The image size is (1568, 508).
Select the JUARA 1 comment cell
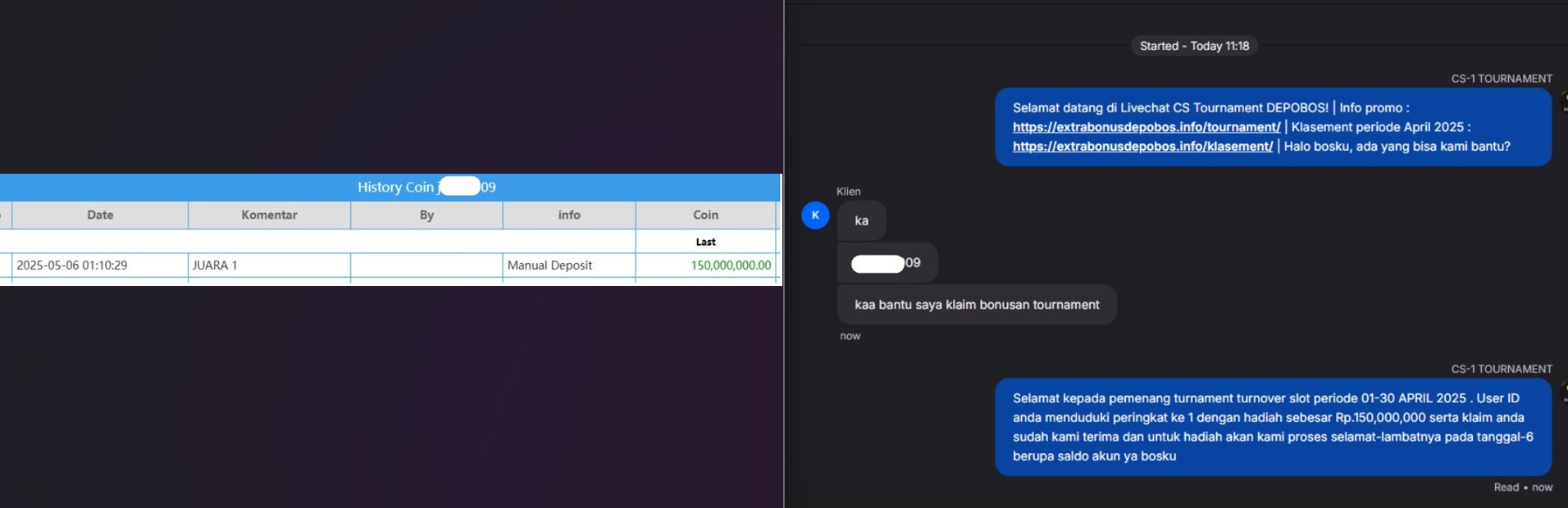tap(269, 265)
